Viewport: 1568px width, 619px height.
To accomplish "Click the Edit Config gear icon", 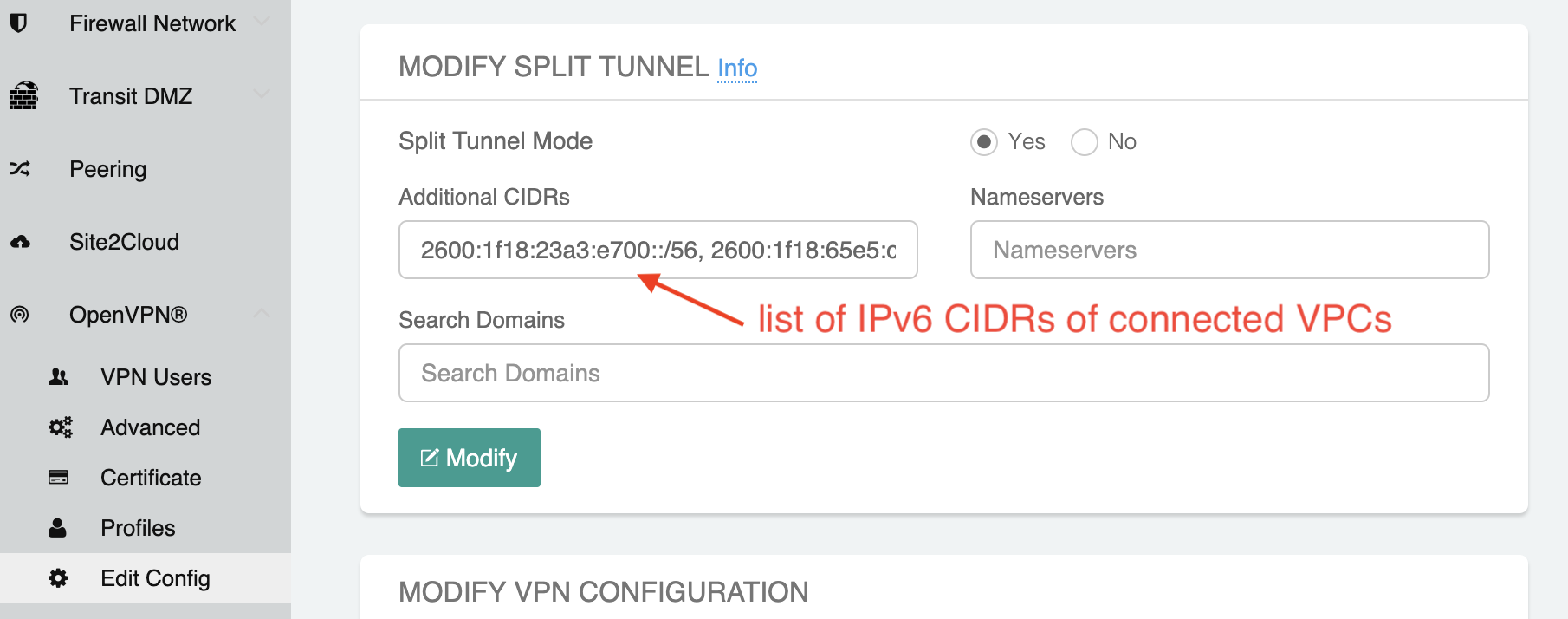I will pyautogui.click(x=57, y=577).
